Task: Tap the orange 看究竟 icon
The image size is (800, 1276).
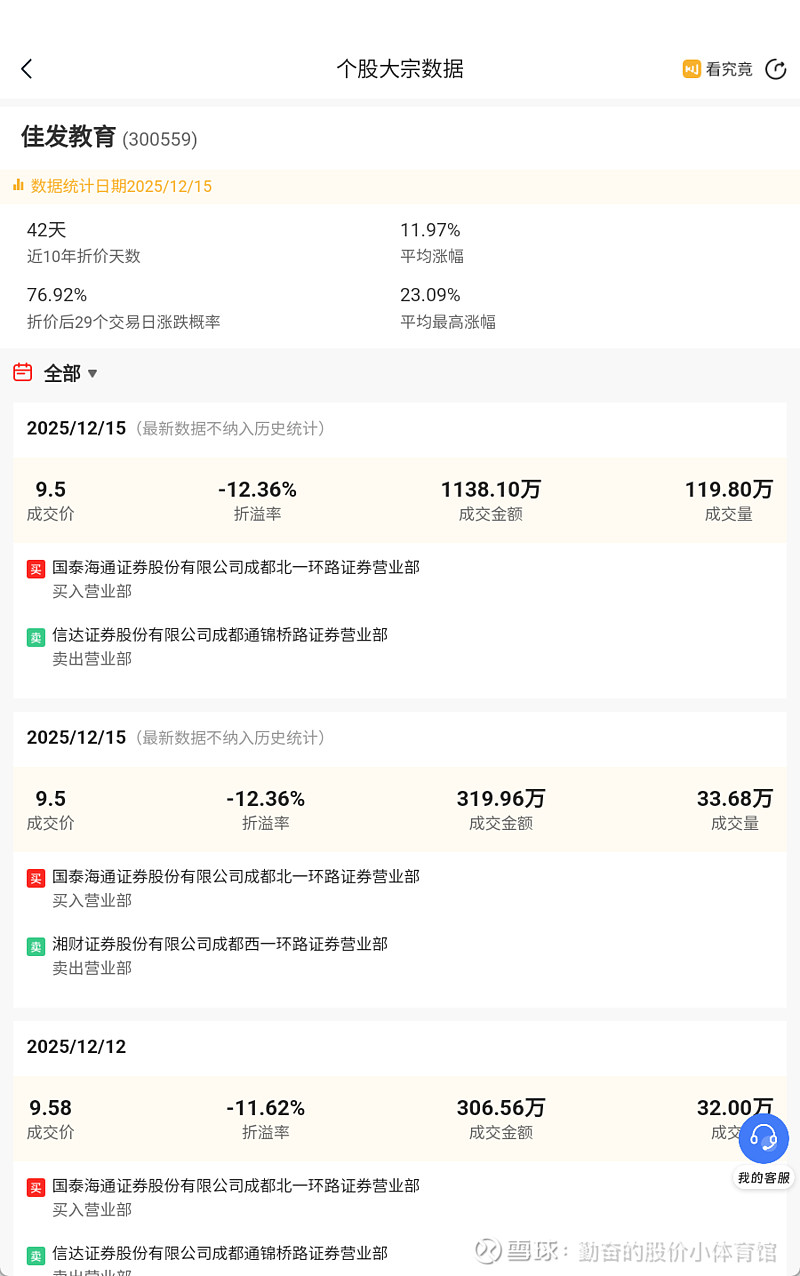Action: tap(691, 69)
